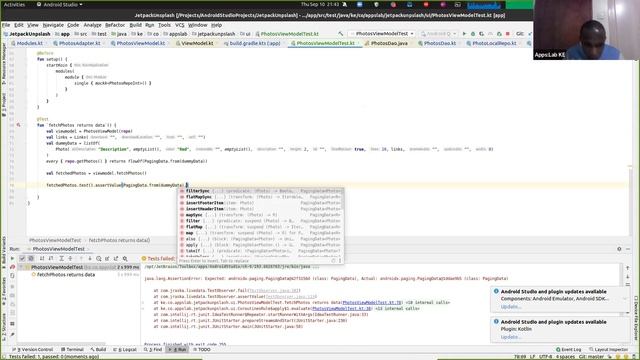Open the PhotosViewModelTest.kt:78 stack trace link

pos(372,302)
